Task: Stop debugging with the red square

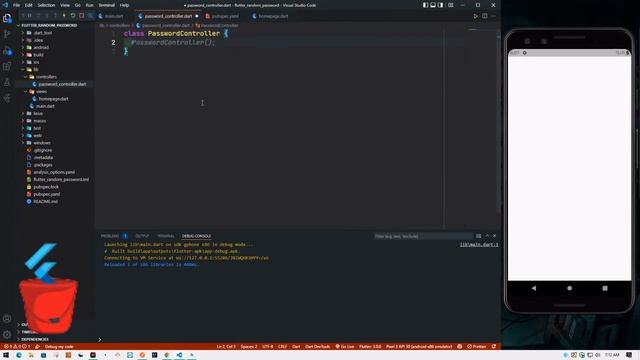Action: coord(82,16)
